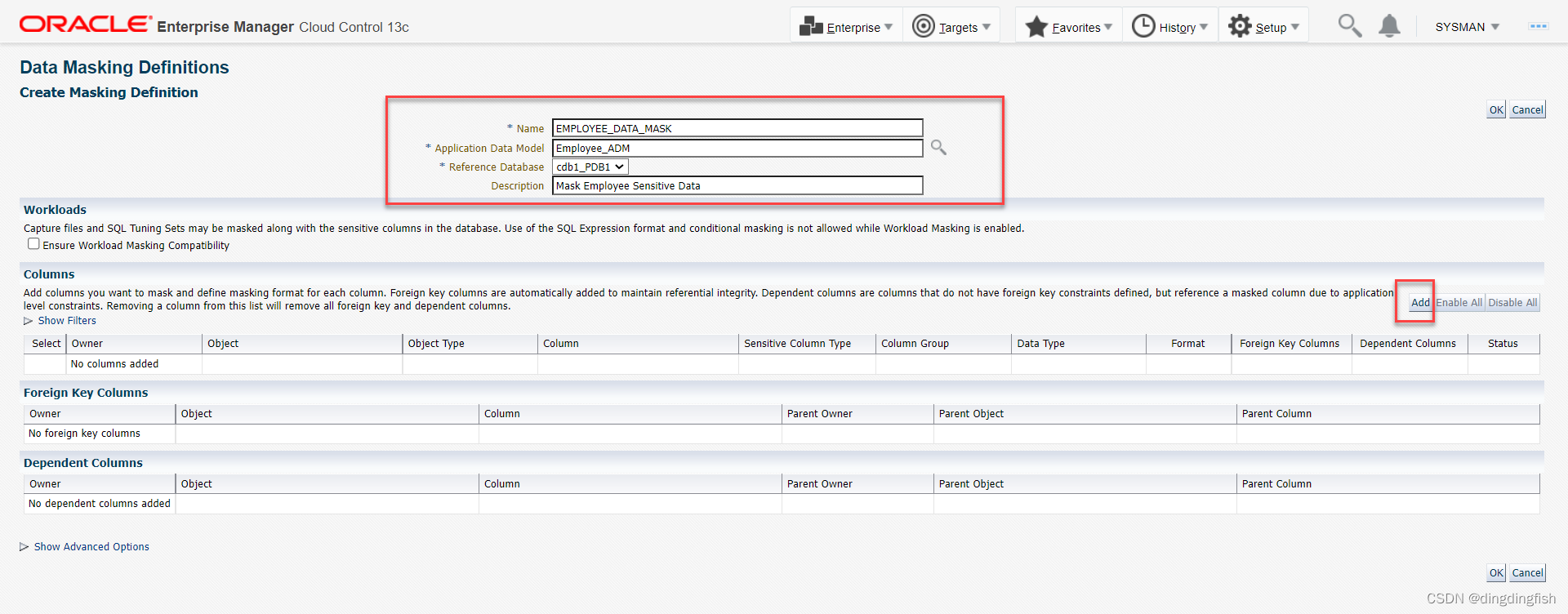Click the Status column header
Viewport: 1568px width, 614px height.
(x=1503, y=344)
